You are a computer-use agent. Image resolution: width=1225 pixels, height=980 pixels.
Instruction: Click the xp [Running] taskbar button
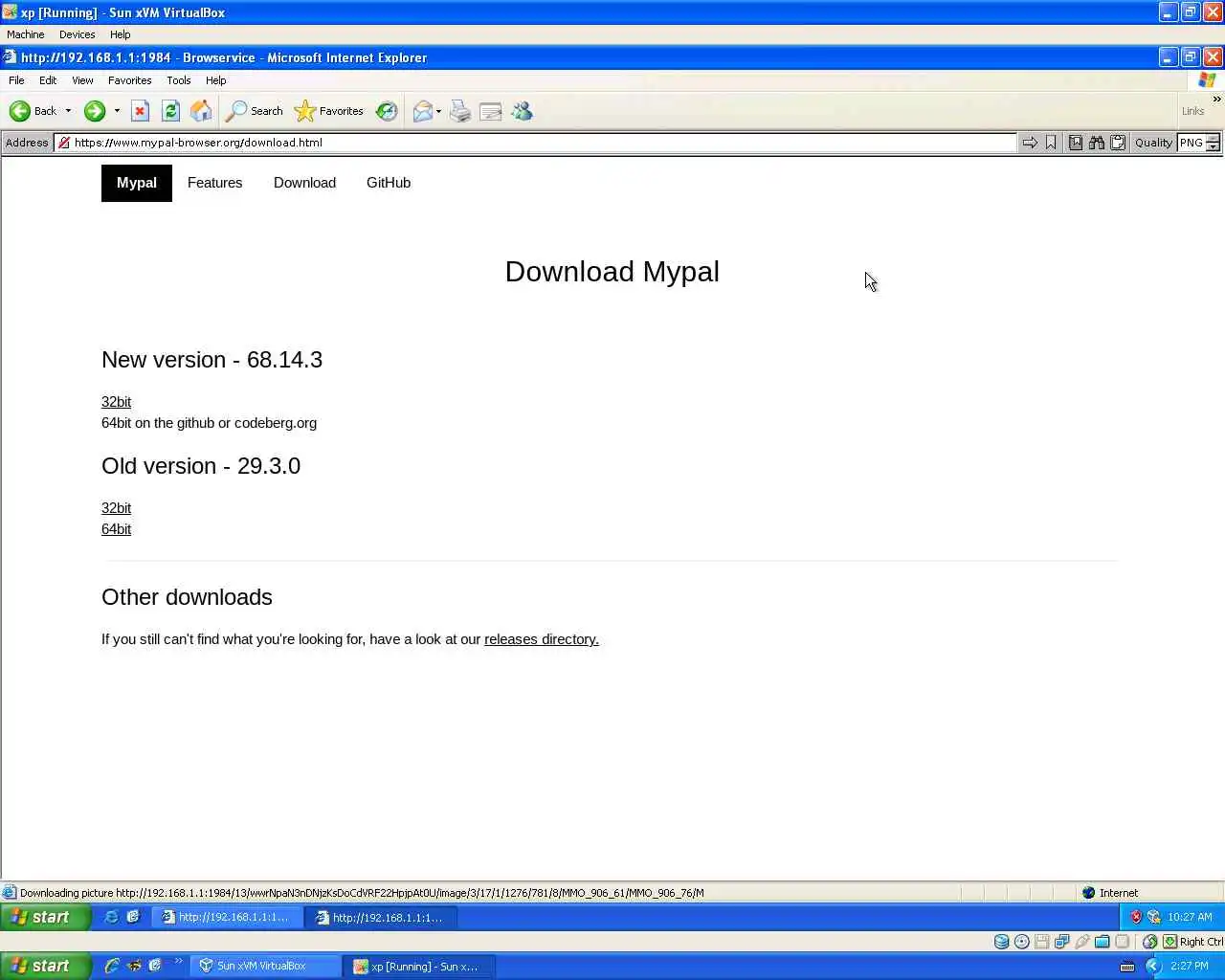click(x=420, y=966)
